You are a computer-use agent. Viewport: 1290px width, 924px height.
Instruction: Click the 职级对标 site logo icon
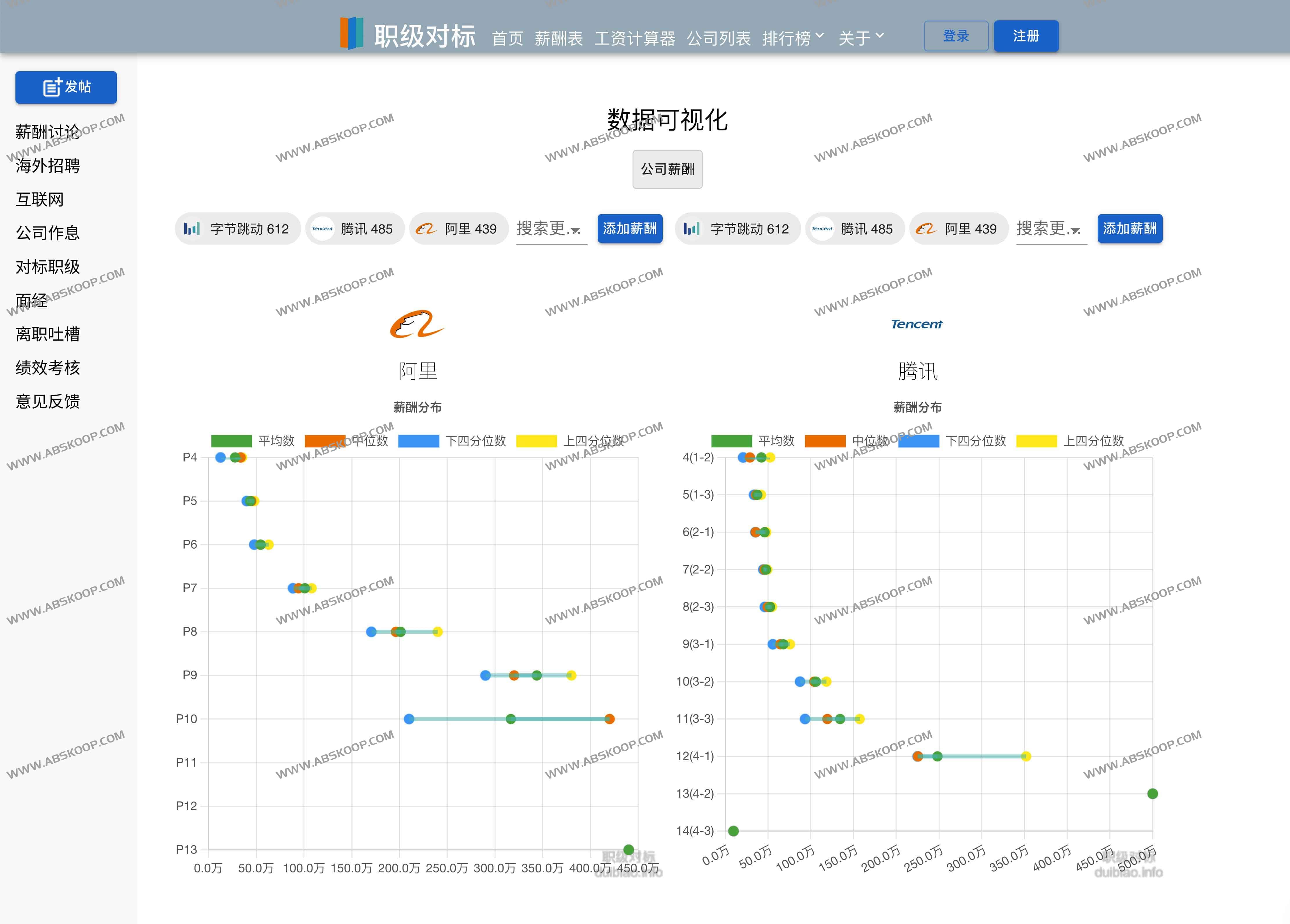(x=351, y=34)
